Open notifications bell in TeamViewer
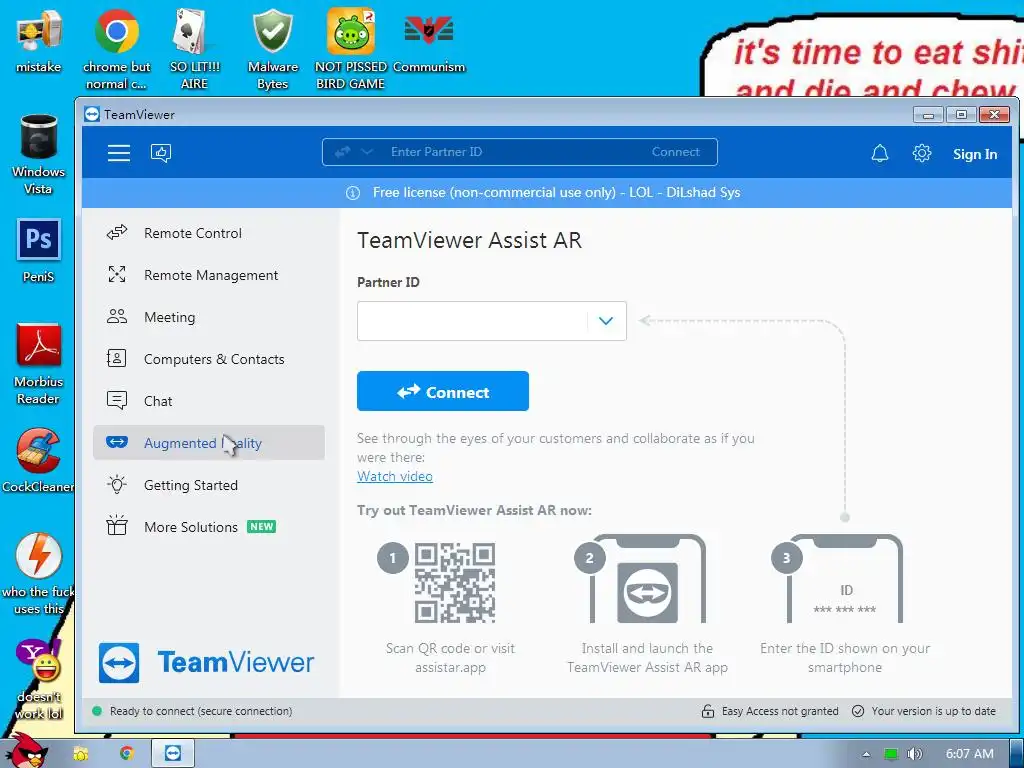 pos(880,153)
